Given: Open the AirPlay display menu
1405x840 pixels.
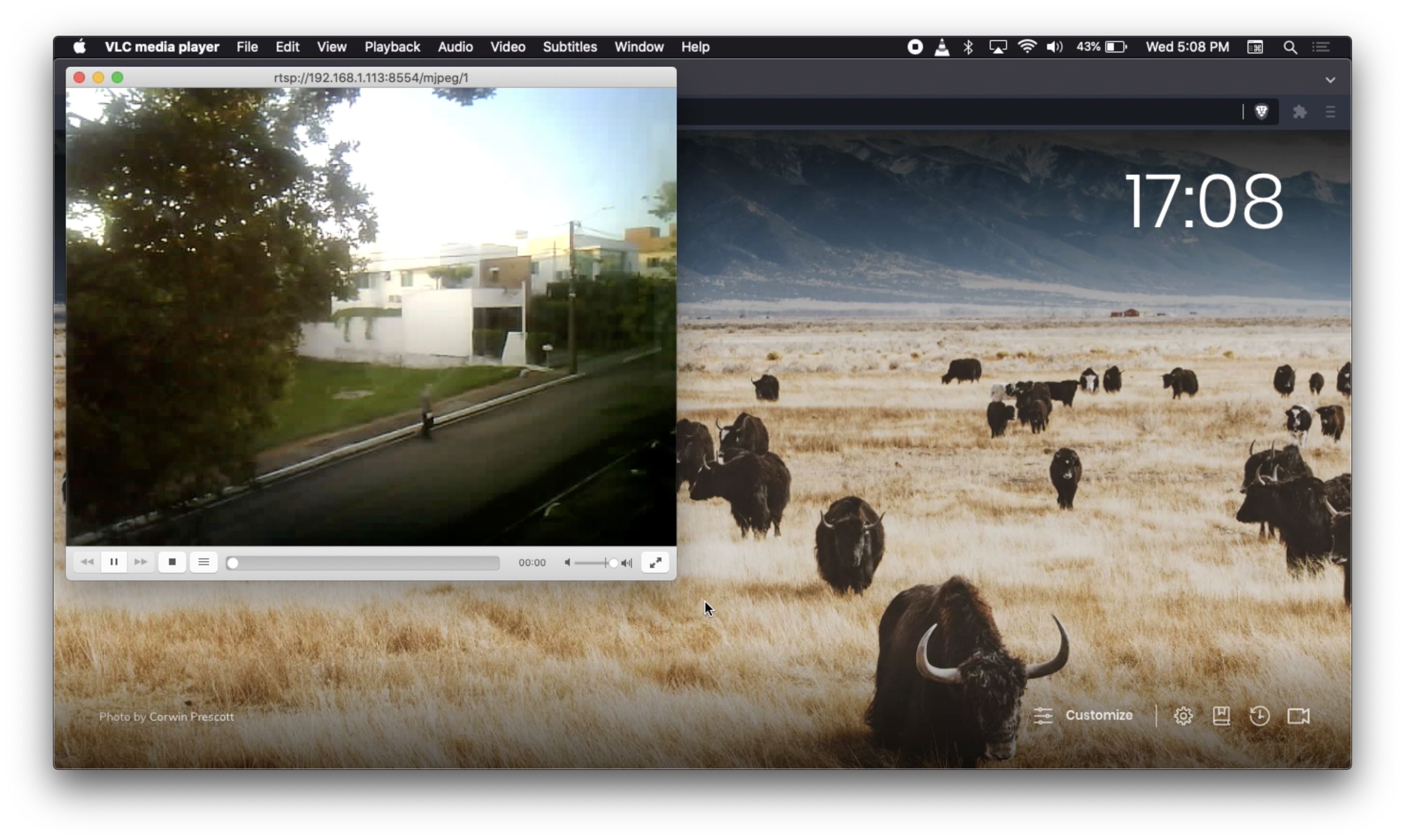Looking at the screenshot, I should click(997, 47).
